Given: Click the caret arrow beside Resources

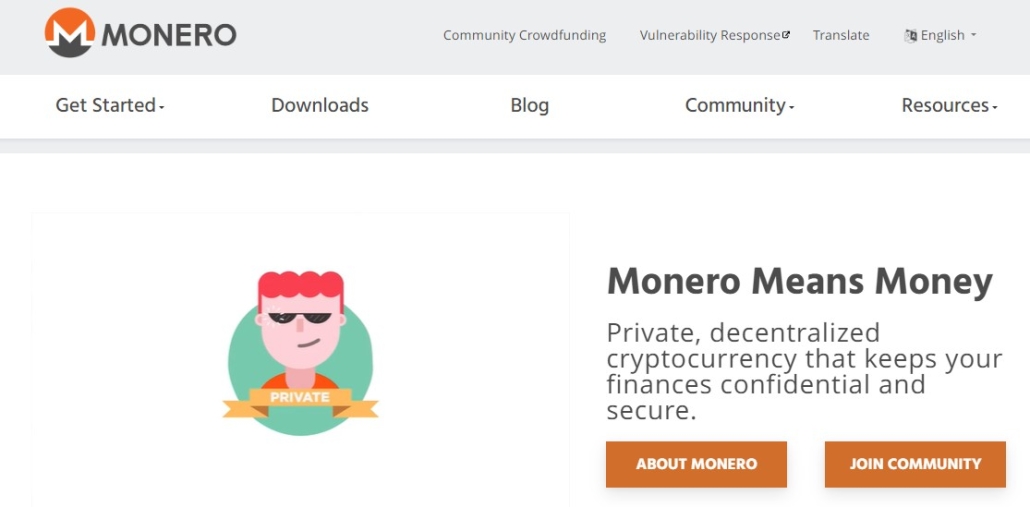Looking at the screenshot, I should 995,107.
